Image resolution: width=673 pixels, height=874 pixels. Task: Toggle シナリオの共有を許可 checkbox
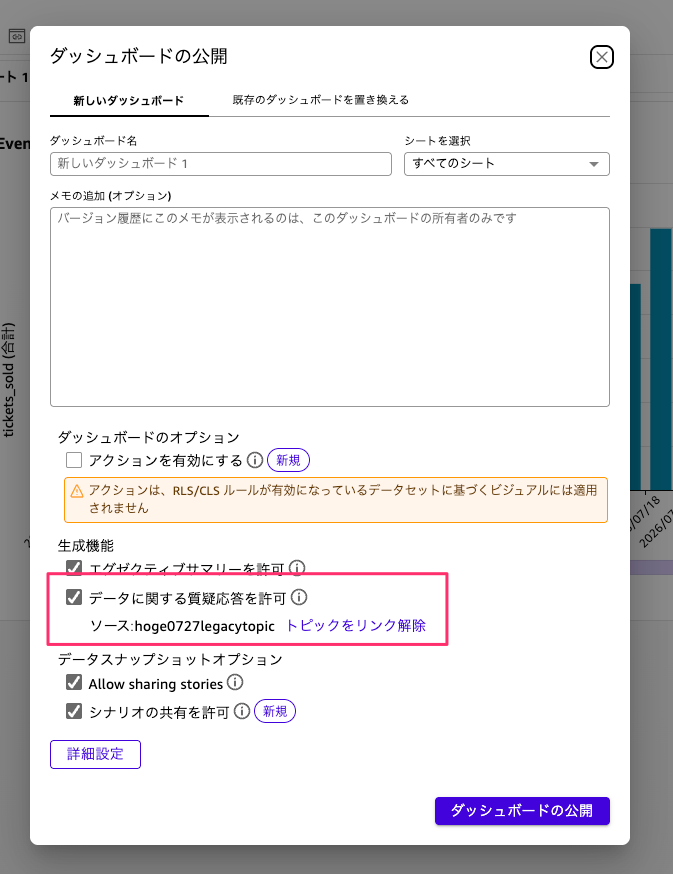click(x=74, y=711)
